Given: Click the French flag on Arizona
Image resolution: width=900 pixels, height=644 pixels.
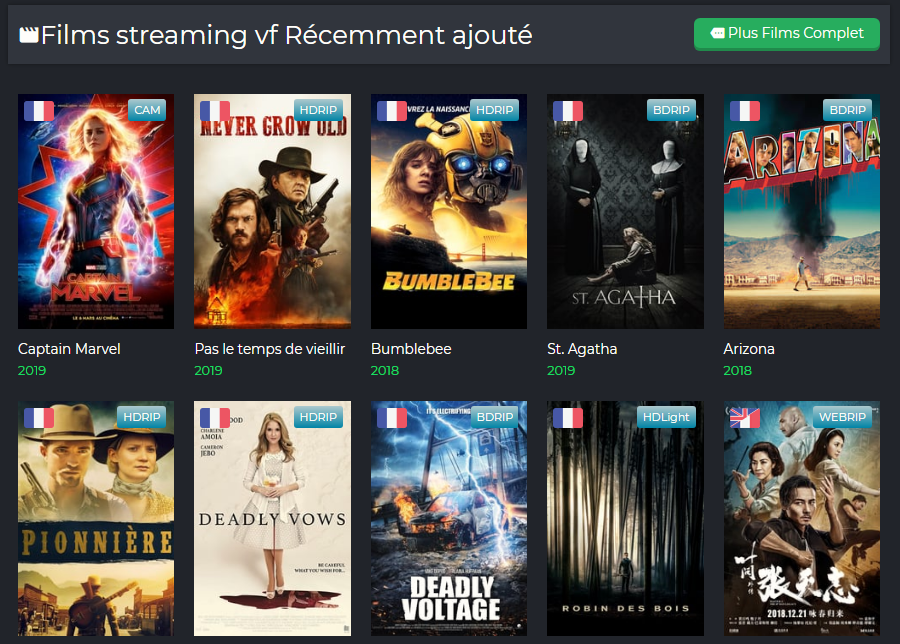Looking at the screenshot, I should pos(745,111).
